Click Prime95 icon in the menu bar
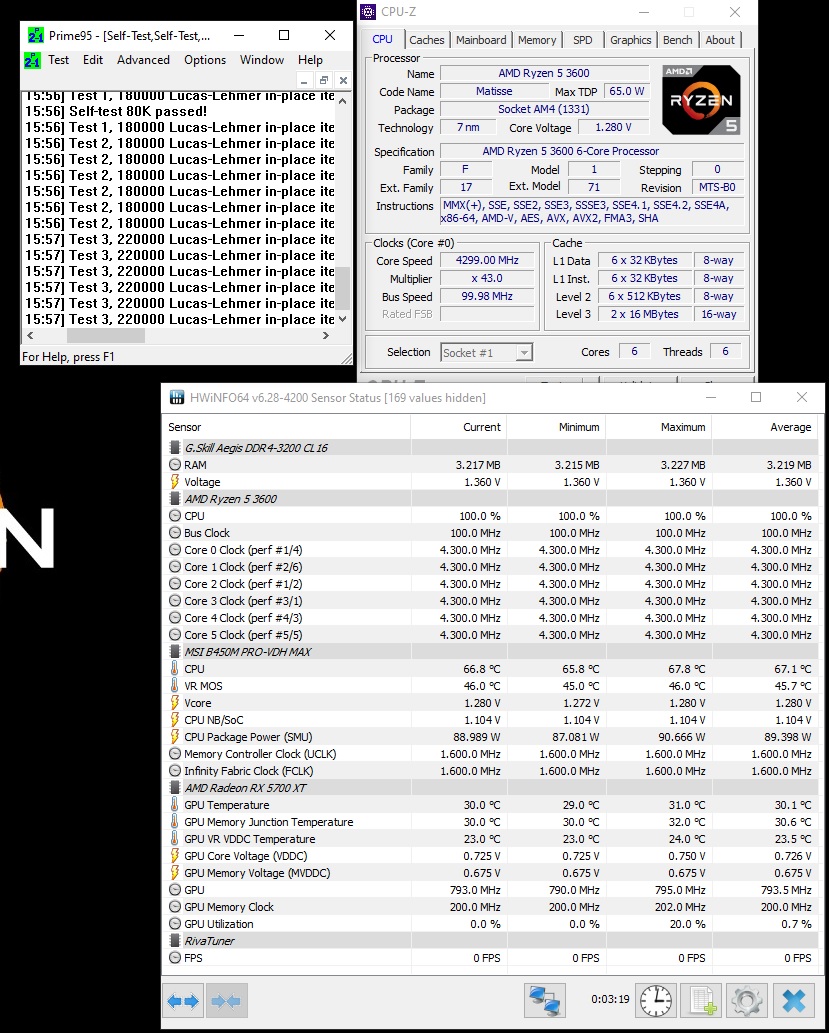This screenshot has height=1033, width=829. pyautogui.click(x=32, y=60)
